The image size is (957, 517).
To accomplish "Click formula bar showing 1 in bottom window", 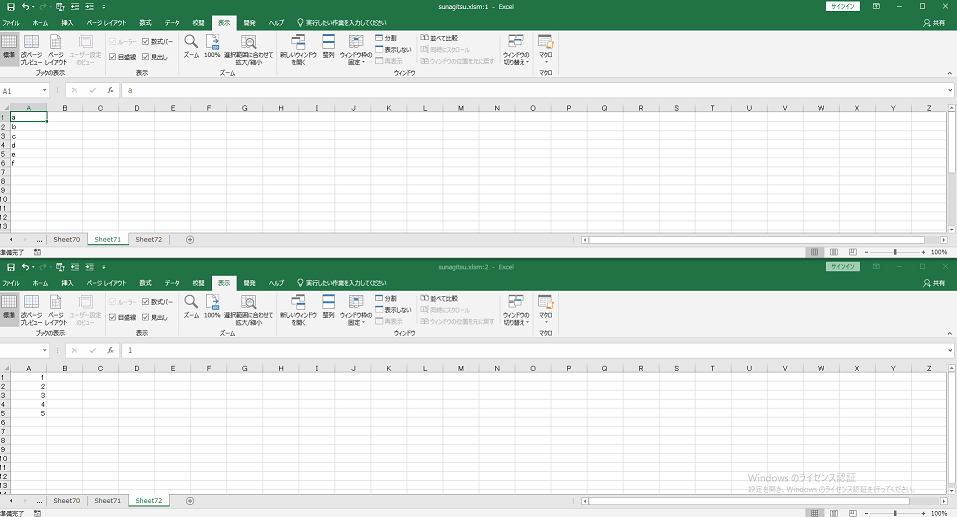I will click(536, 350).
